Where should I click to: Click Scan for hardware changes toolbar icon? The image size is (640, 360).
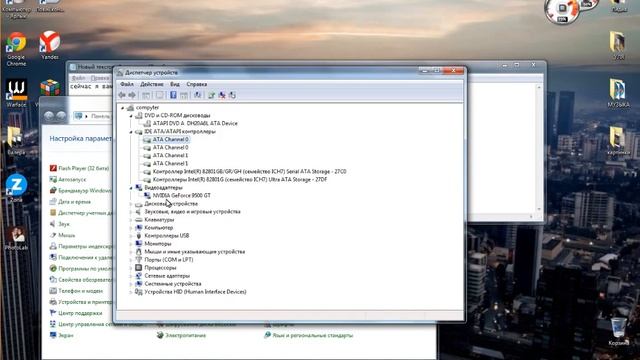tap(198, 95)
